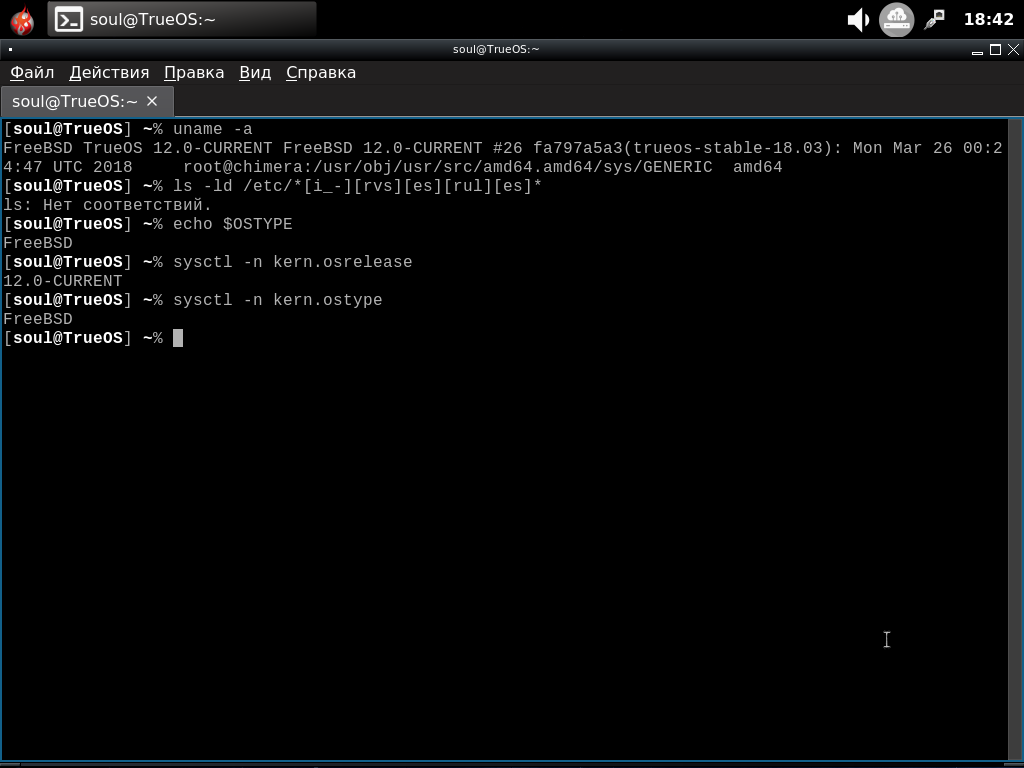Viewport: 1024px width, 768px height.
Task: Click the '12.0-CURRENT' output line
Action: [63, 281]
